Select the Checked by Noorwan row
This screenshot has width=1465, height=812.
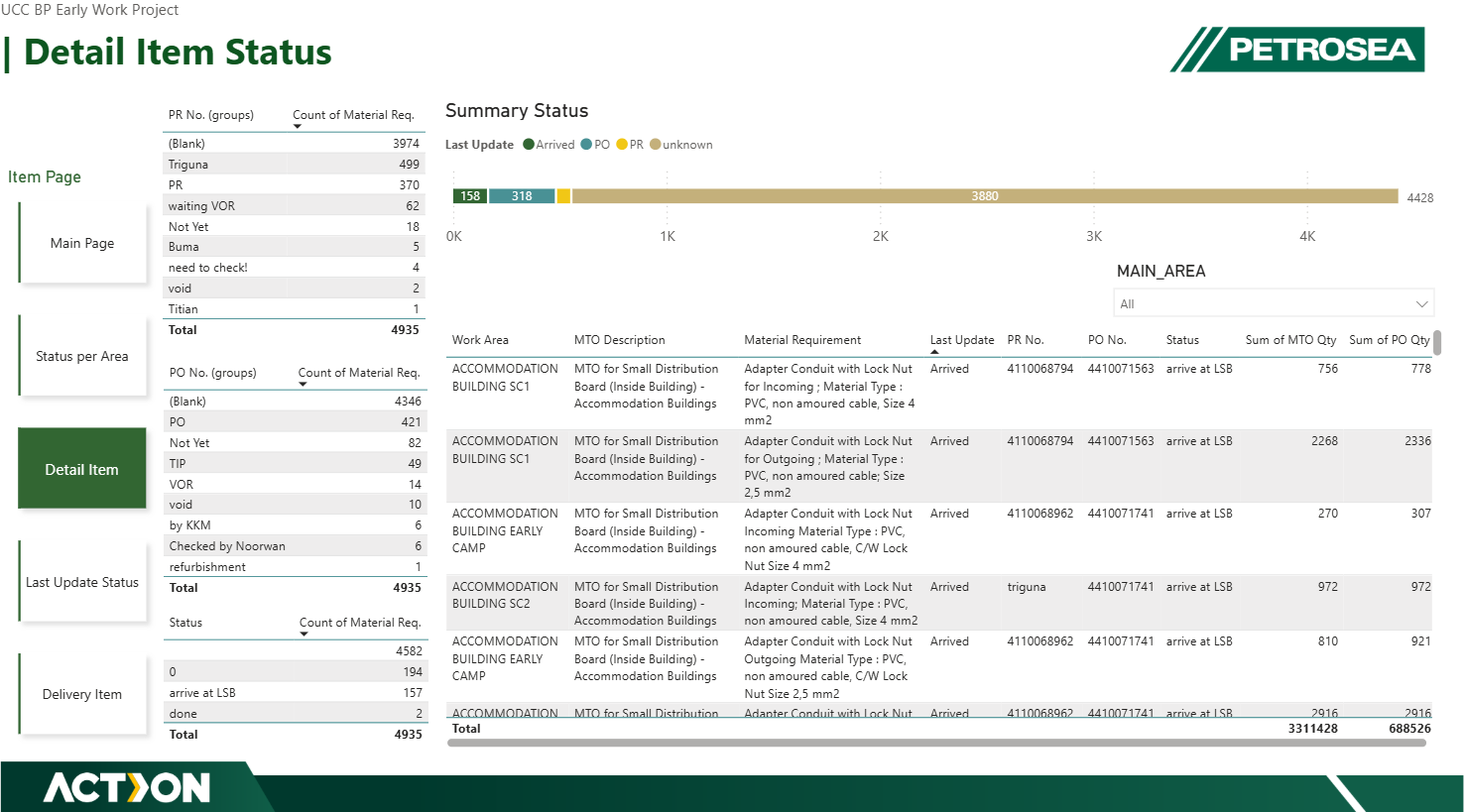tap(296, 546)
